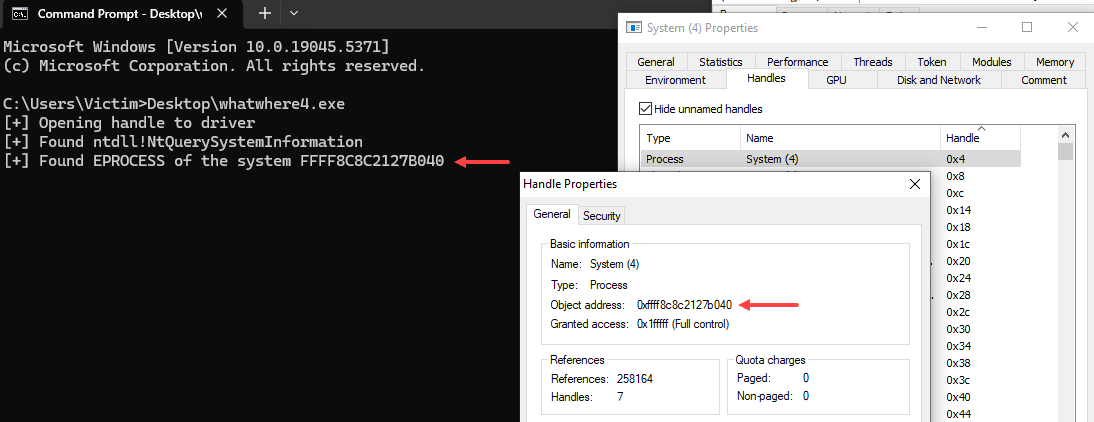Select handle 0x44 row
This screenshot has height=422, width=1094.
957,414
